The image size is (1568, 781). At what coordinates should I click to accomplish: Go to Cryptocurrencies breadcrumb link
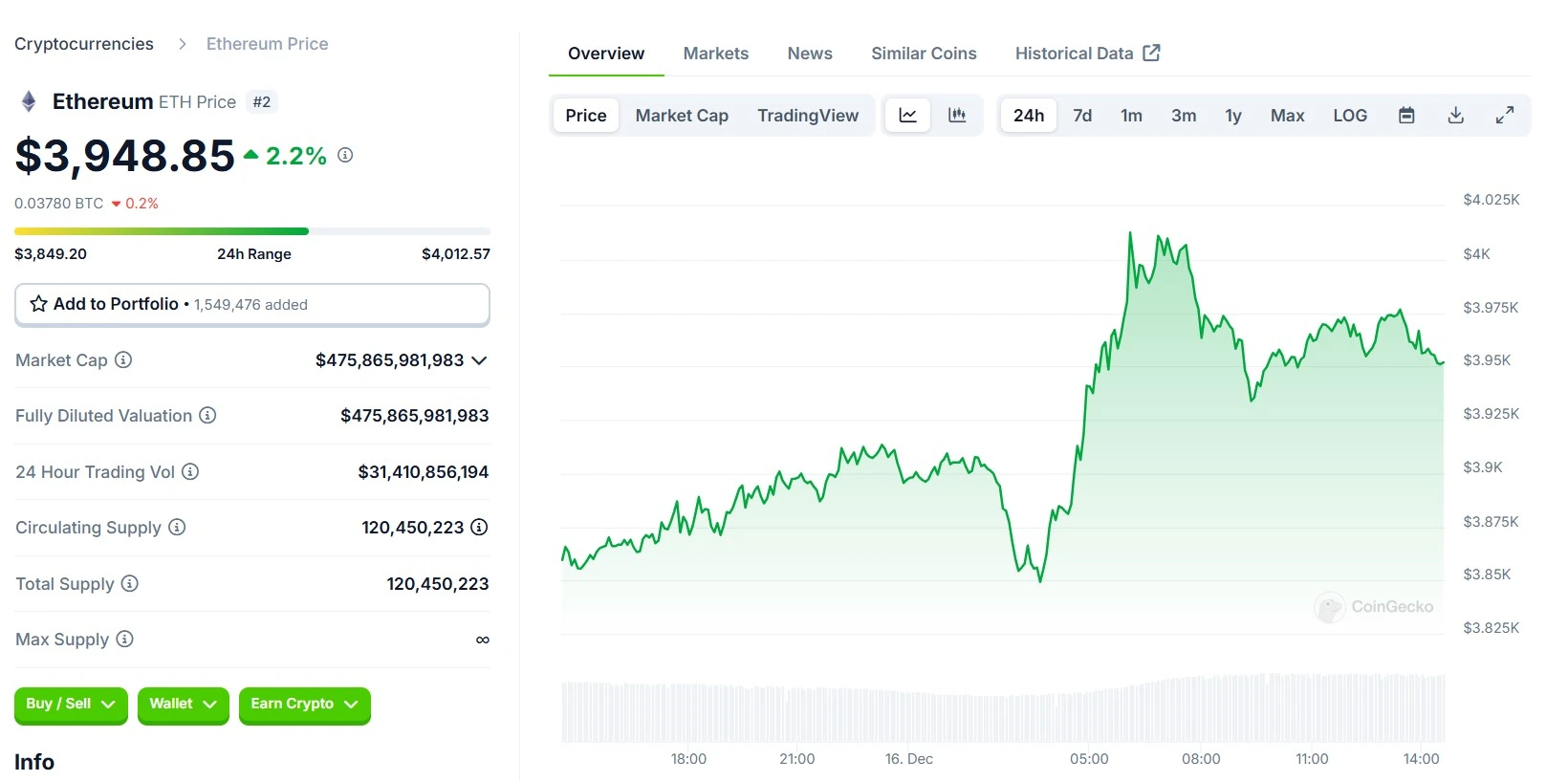(84, 44)
